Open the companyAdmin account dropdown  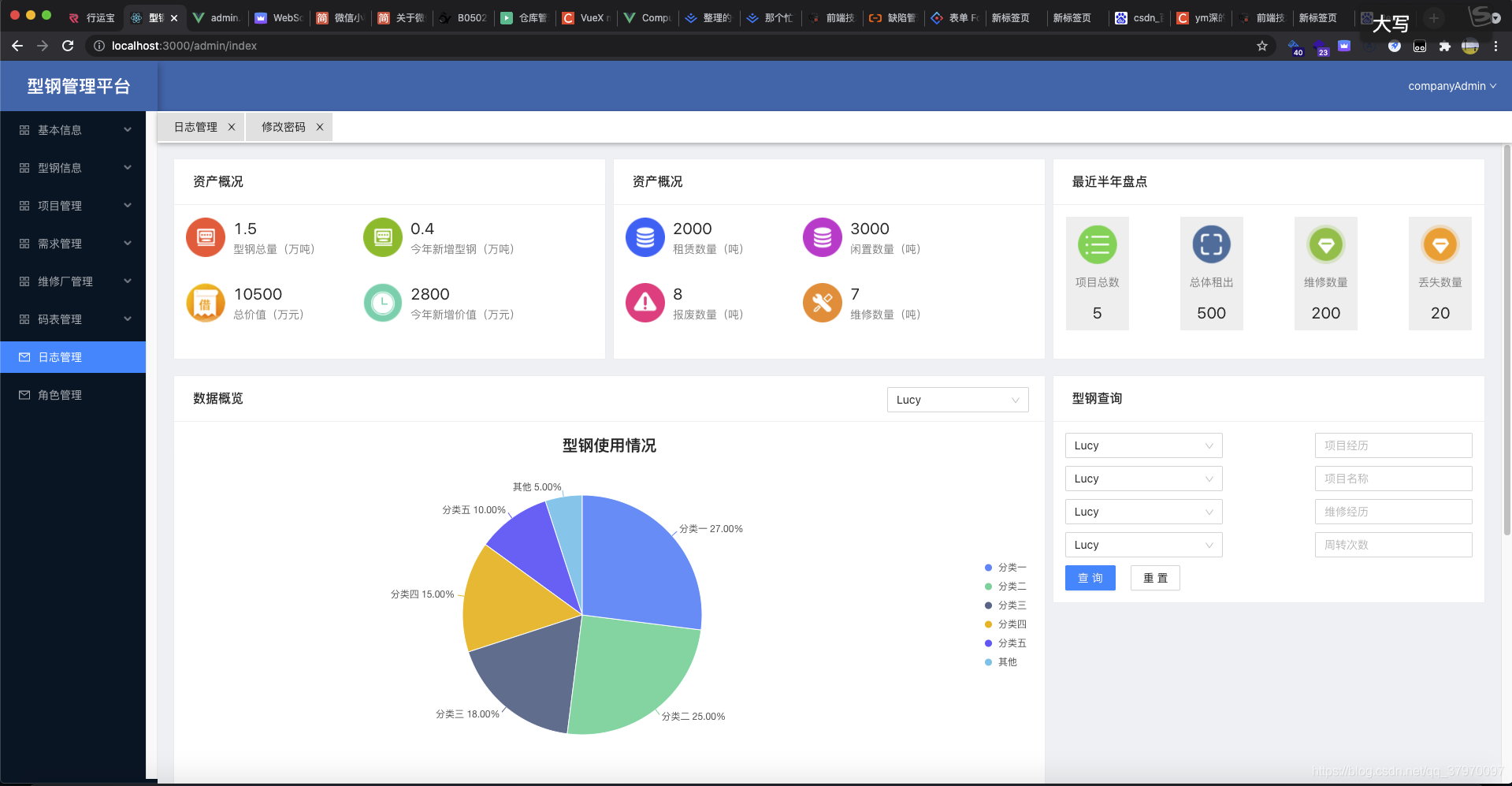(x=1451, y=86)
